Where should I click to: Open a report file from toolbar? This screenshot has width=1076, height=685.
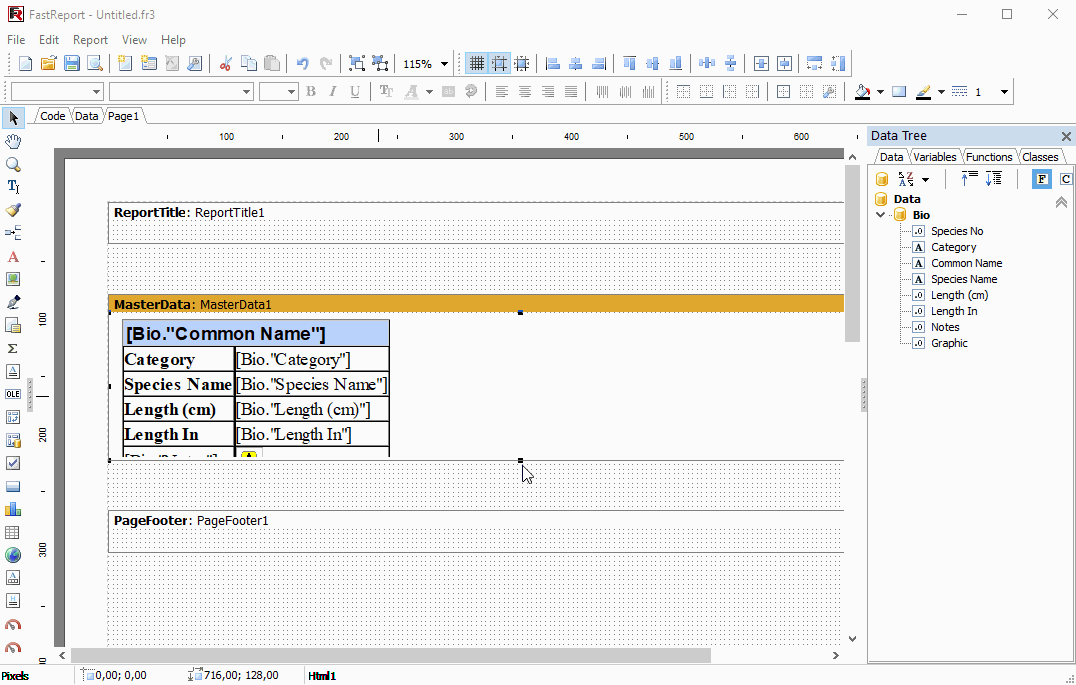tap(48, 64)
